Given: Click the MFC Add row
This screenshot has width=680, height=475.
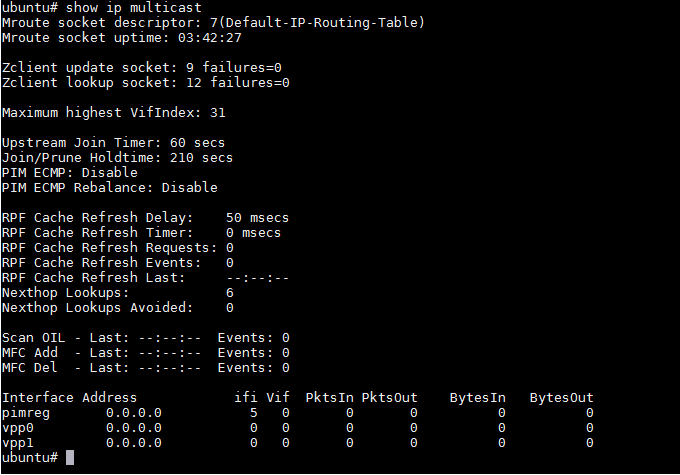Looking at the screenshot, I should (x=145, y=352).
